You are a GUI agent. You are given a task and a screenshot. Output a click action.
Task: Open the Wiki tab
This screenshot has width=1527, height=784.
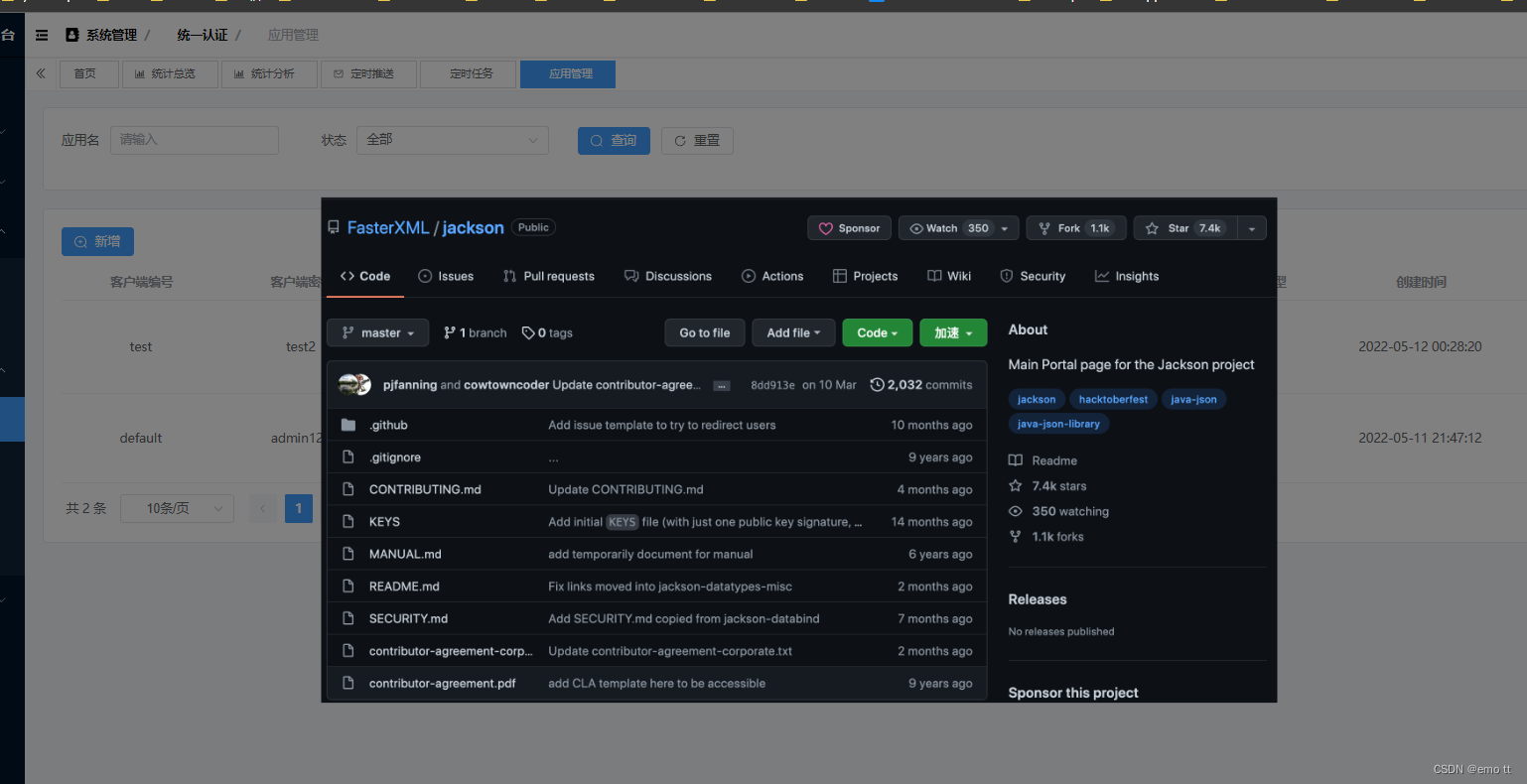(949, 276)
